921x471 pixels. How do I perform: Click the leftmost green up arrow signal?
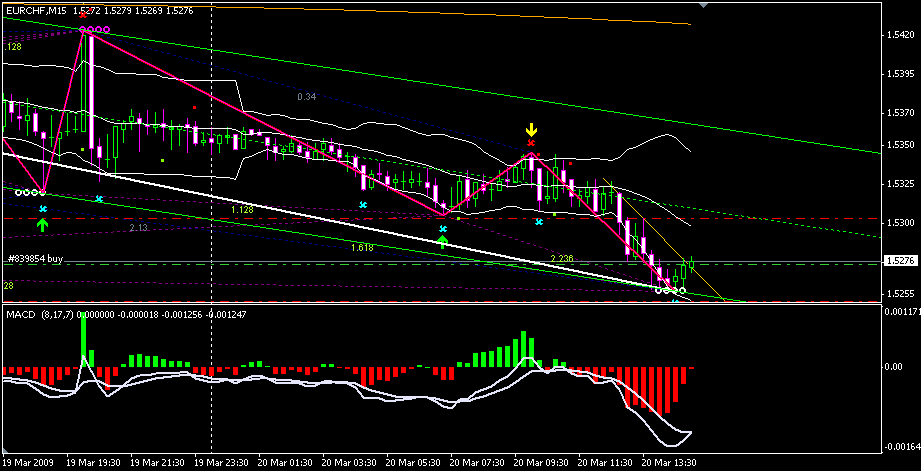coord(42,224)
